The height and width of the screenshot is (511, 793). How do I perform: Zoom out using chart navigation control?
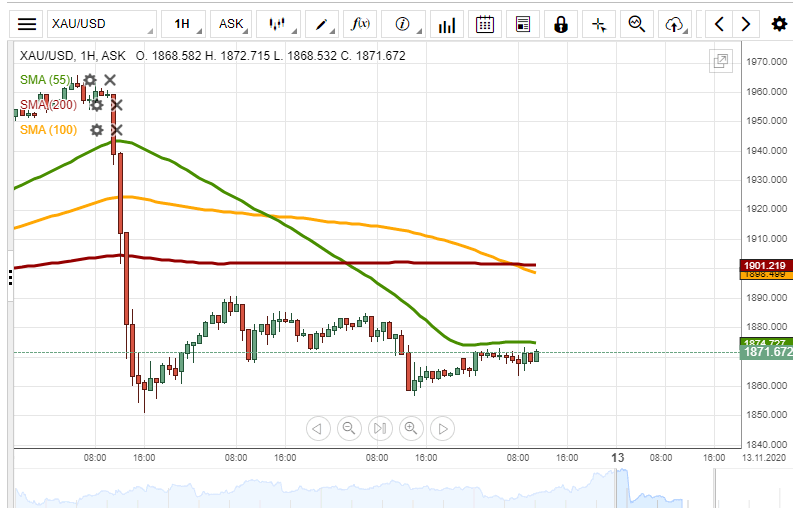coord(349,429)
